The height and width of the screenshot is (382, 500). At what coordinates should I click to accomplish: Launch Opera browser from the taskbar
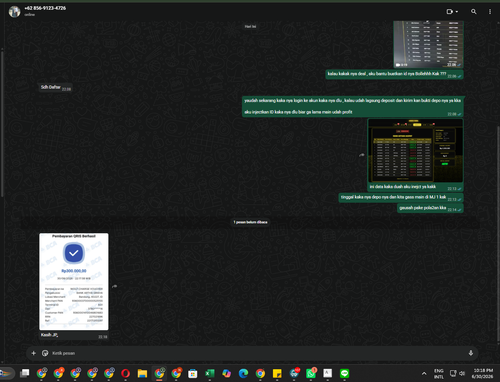[x=126, y=373]
